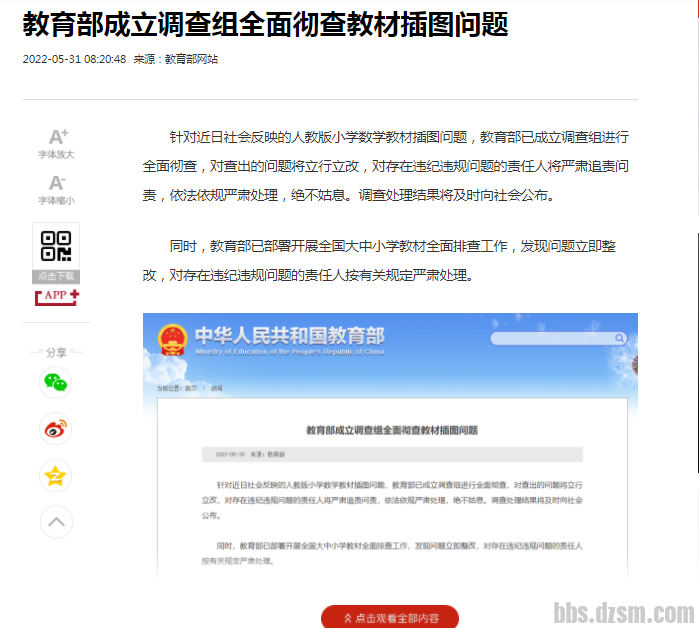Click the 教育部网站 source link
Viewport: 699px width, 628px height.
pyautogui.click(x=191, y=59)
